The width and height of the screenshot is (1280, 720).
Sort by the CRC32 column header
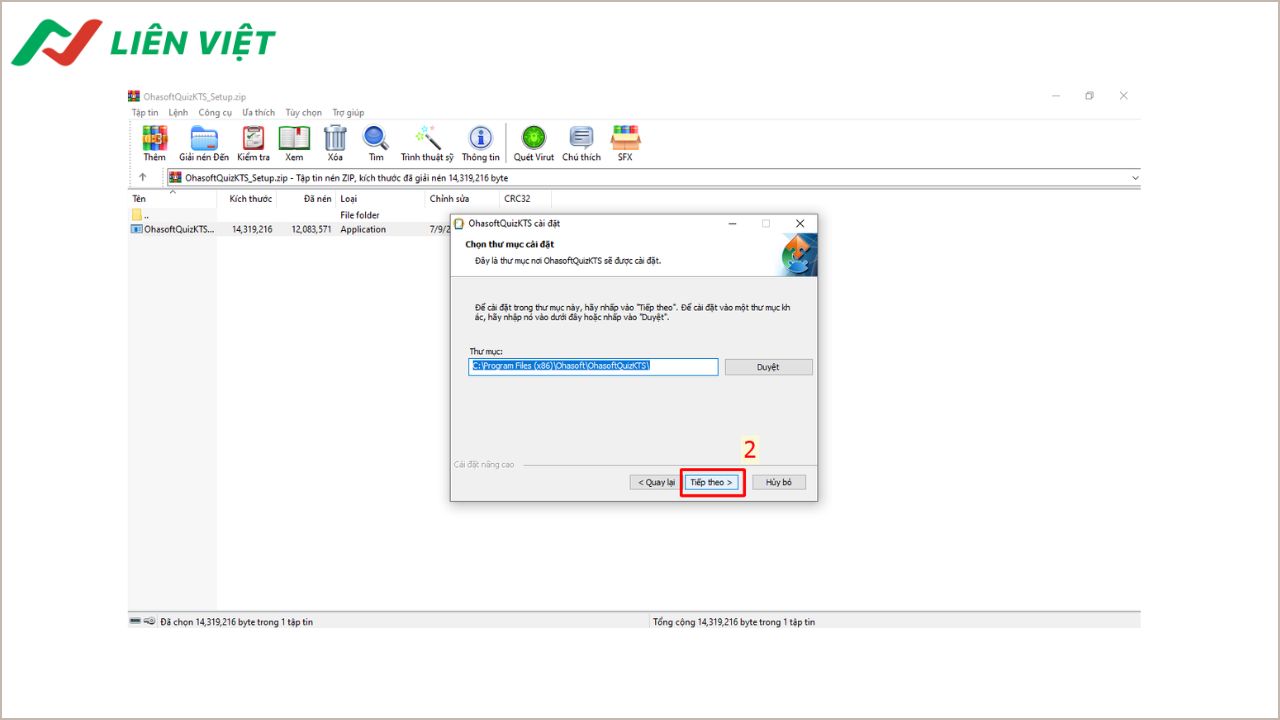tap(525, 199)
